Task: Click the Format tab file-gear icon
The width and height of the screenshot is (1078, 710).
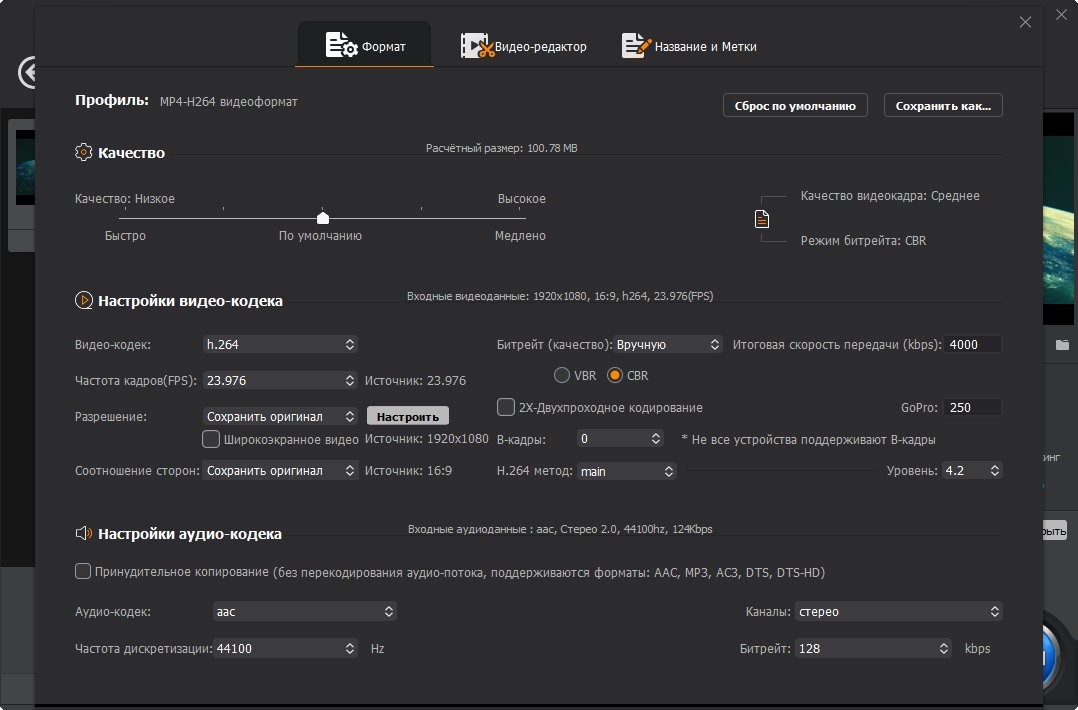Action: [x=341, y=45]
